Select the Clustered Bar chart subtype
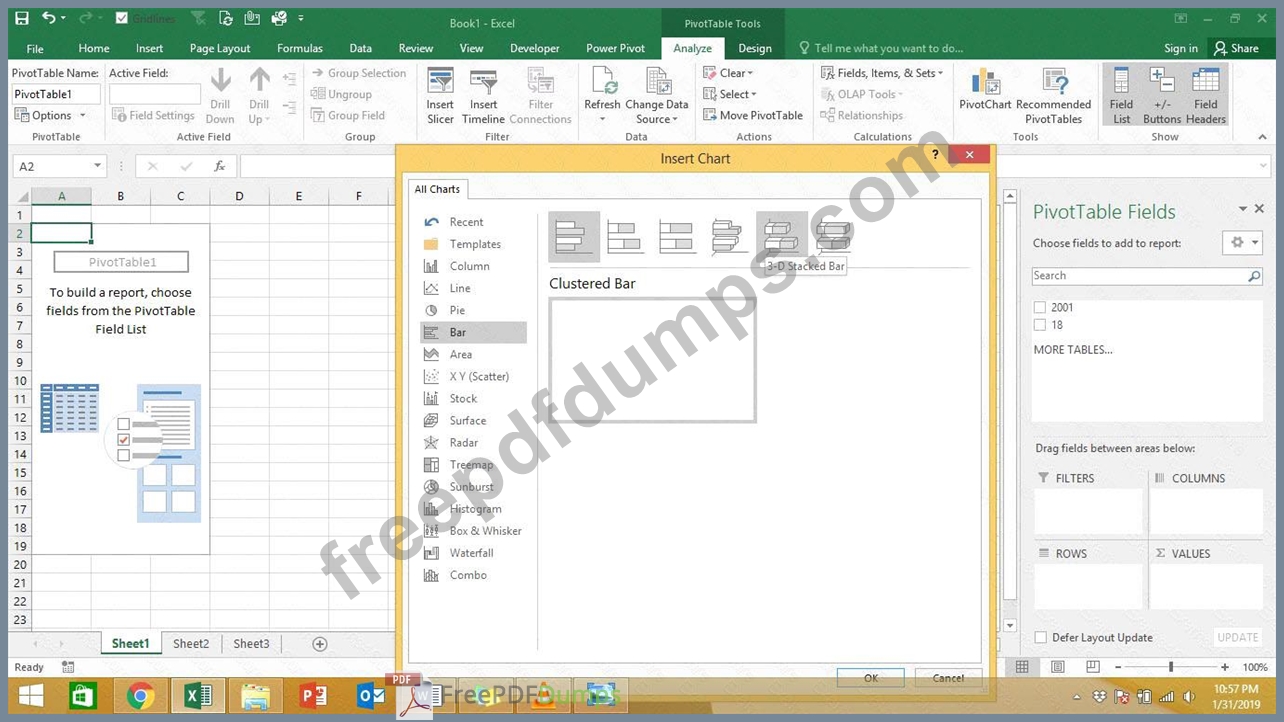 pos(574,236)
